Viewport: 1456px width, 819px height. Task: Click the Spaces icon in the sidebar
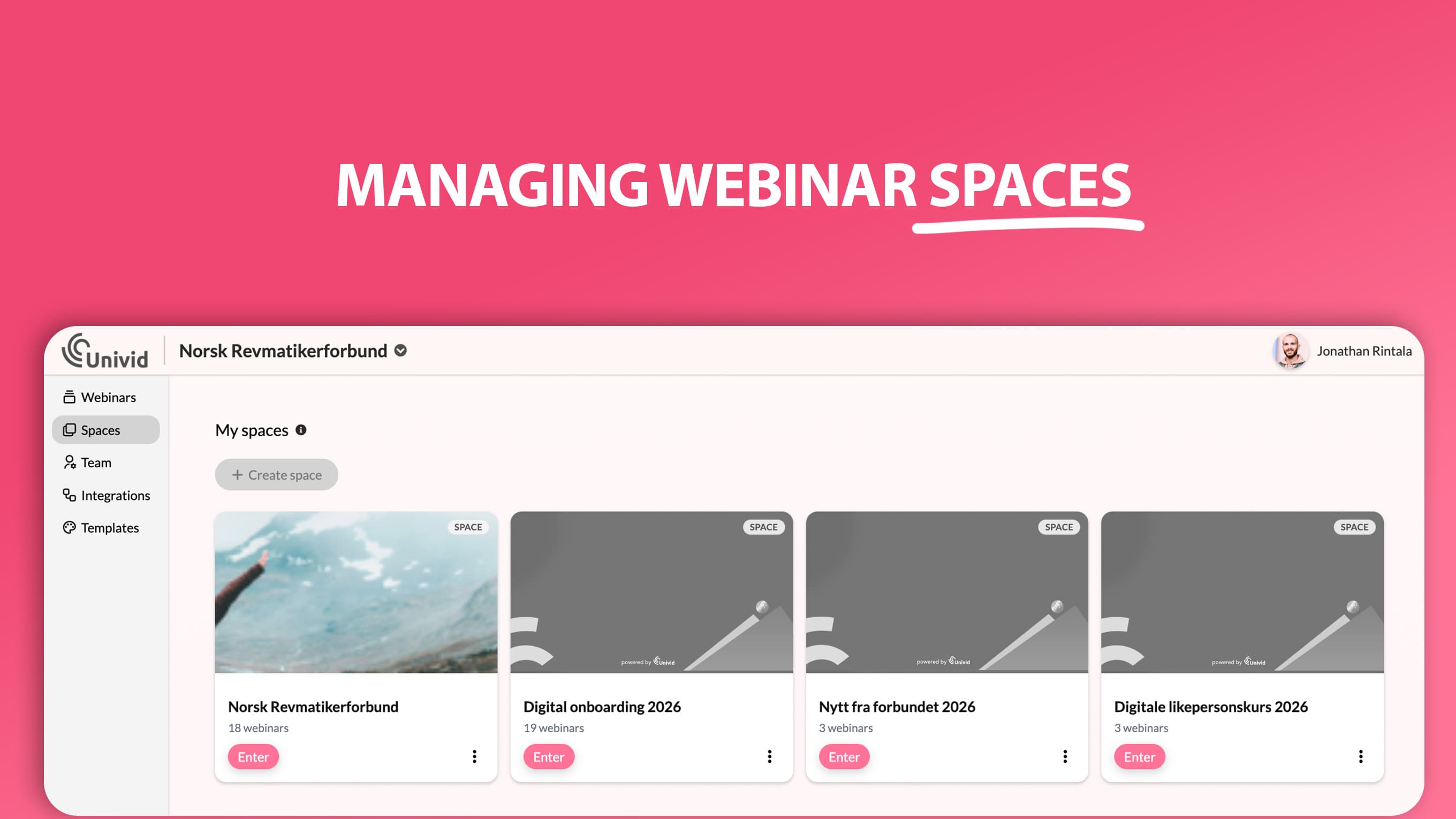70,429
